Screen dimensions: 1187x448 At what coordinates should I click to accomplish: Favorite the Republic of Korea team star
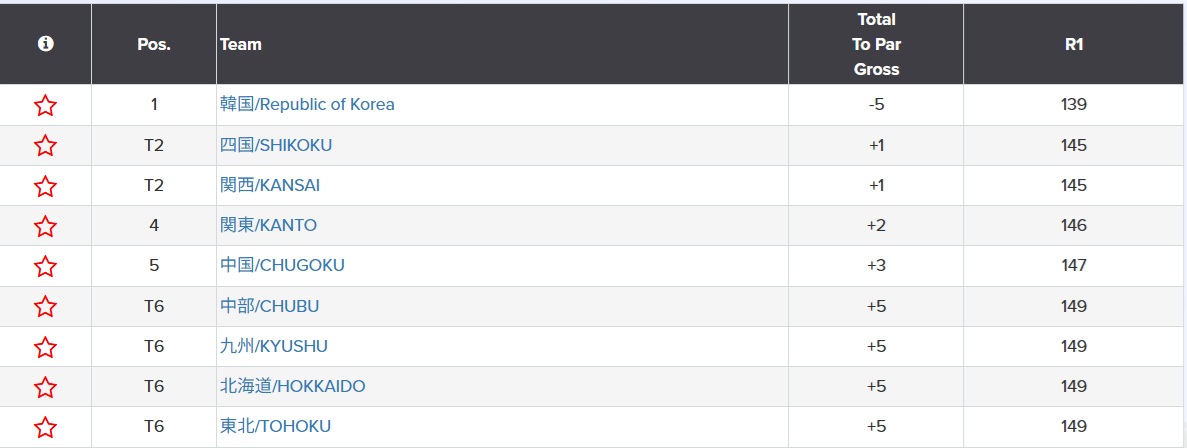[45, 105]
